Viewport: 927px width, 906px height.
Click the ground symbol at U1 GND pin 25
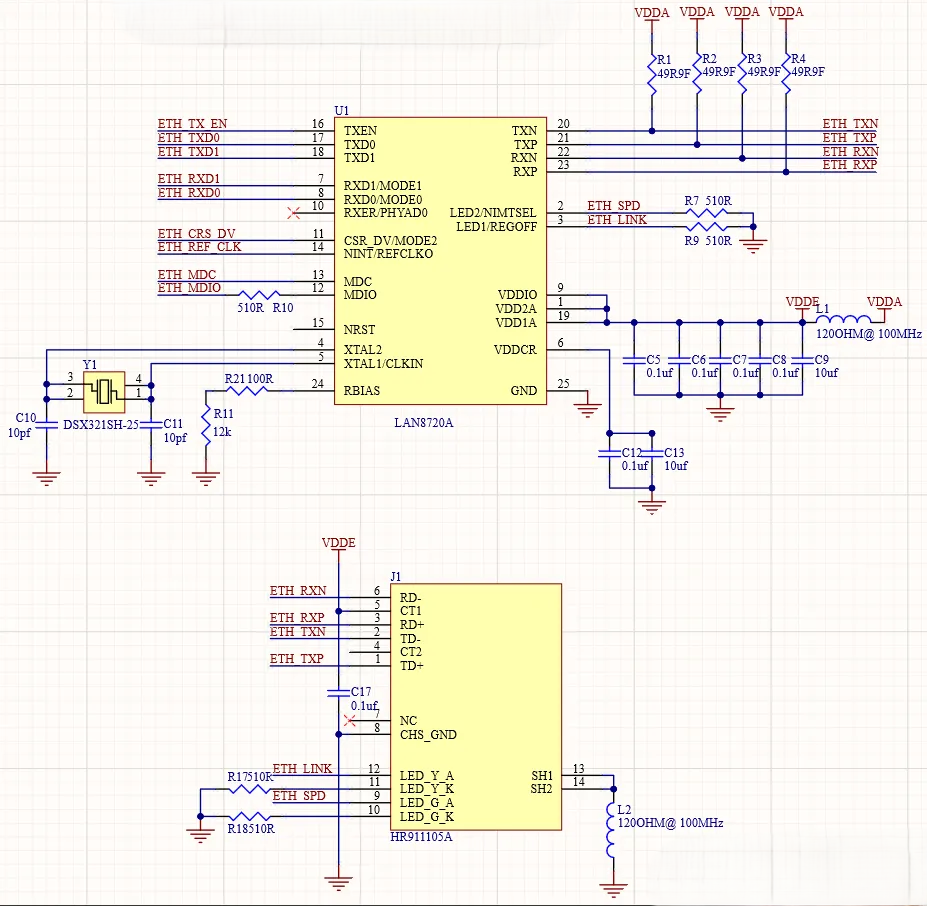pyautogui.click(x=587, y=409)
